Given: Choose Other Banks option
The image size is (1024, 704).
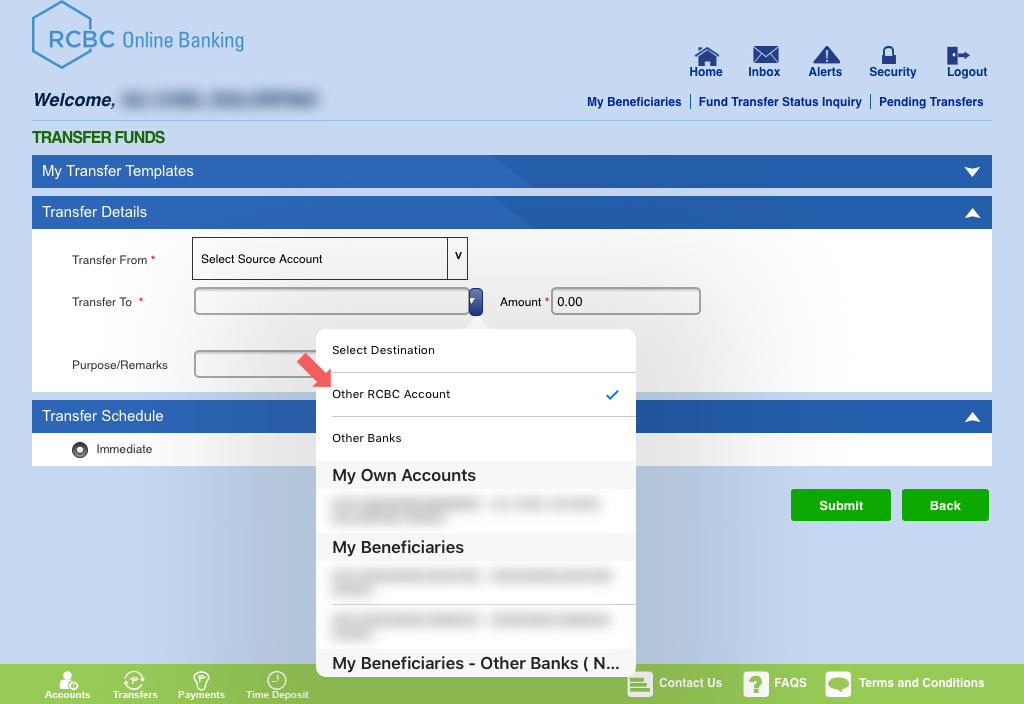Looking at the screenshot, I should [x=476, y=438].
